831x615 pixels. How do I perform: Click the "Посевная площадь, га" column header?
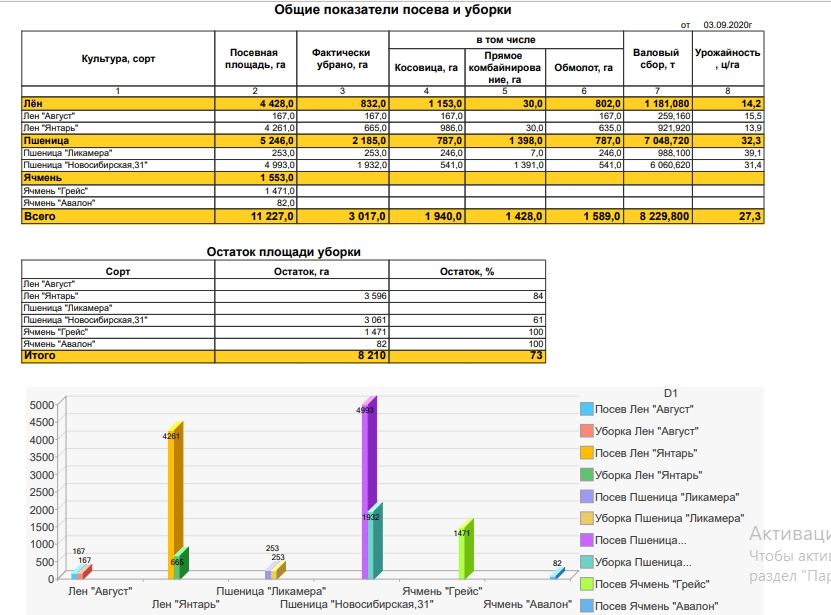coord(253,59)
